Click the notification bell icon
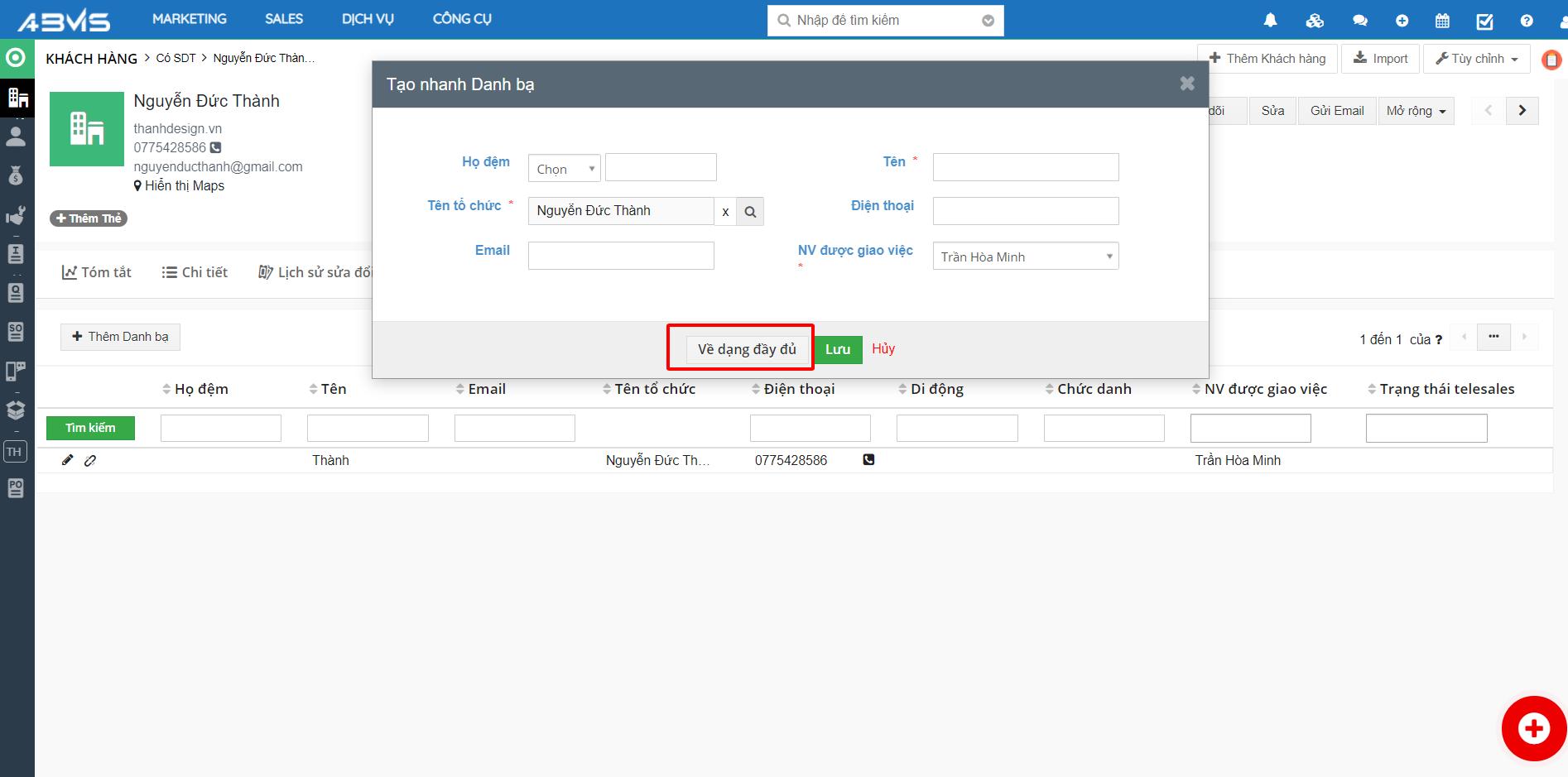The width and height of the screenshot is (1568, 777). 1270,21
